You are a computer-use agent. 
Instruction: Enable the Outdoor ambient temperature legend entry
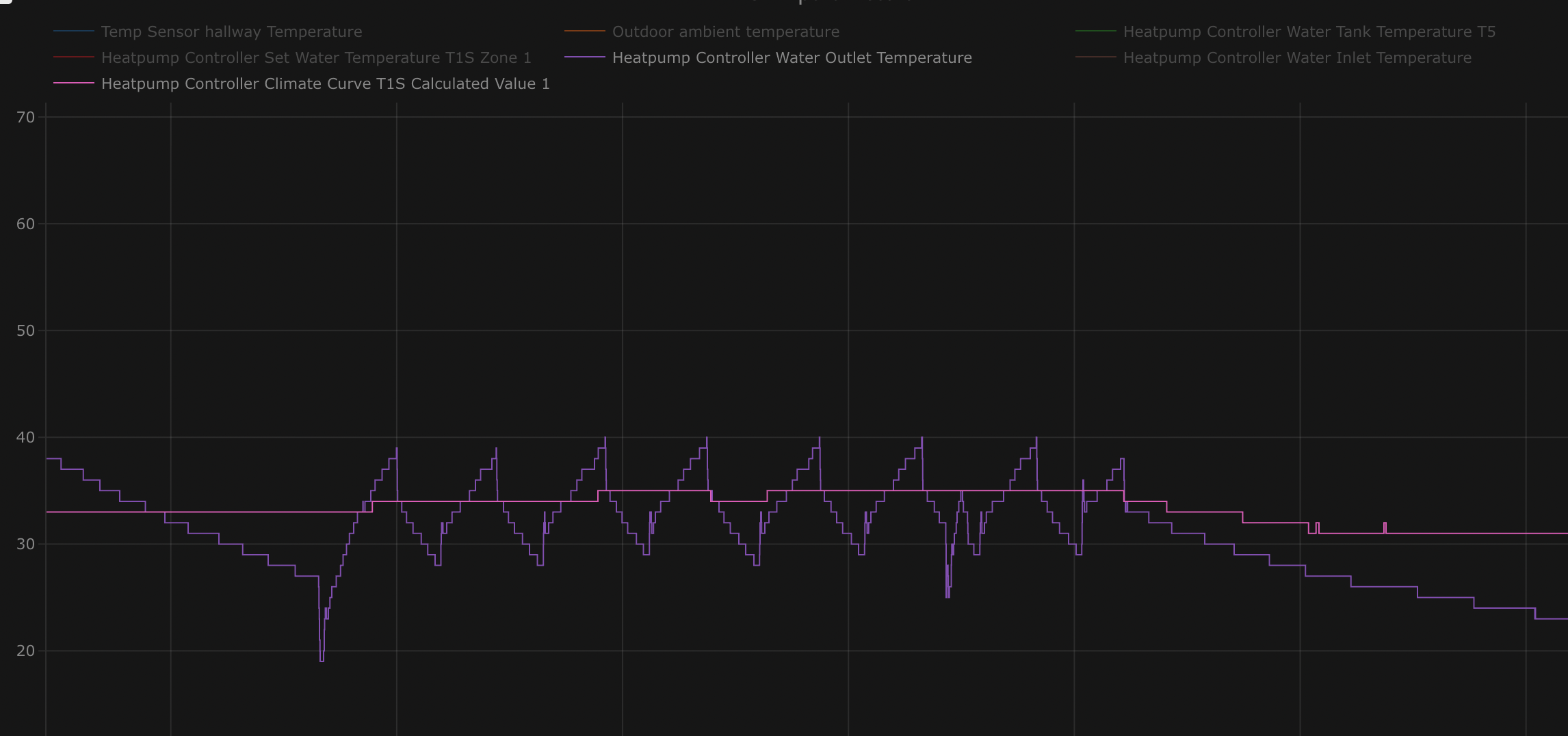click(725, 32)
